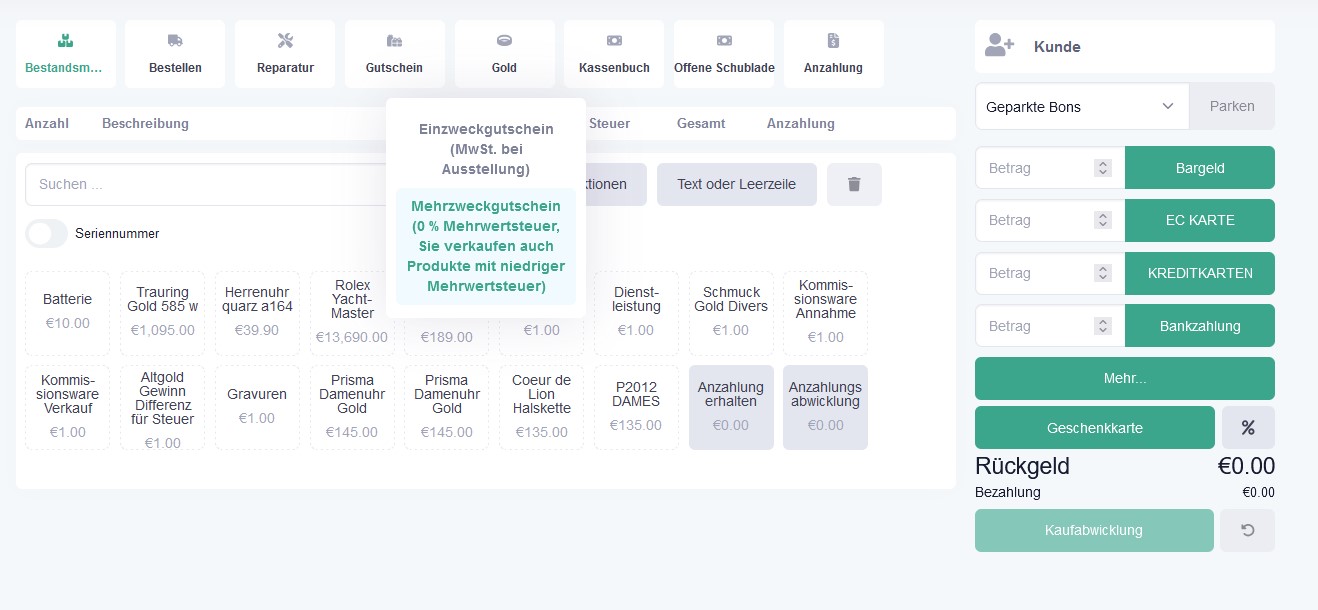The height and width of the screenshot is (610, 1318).
Task: Click the trash delete icon button
Action: pyautogui.click(x=854, y=184)
